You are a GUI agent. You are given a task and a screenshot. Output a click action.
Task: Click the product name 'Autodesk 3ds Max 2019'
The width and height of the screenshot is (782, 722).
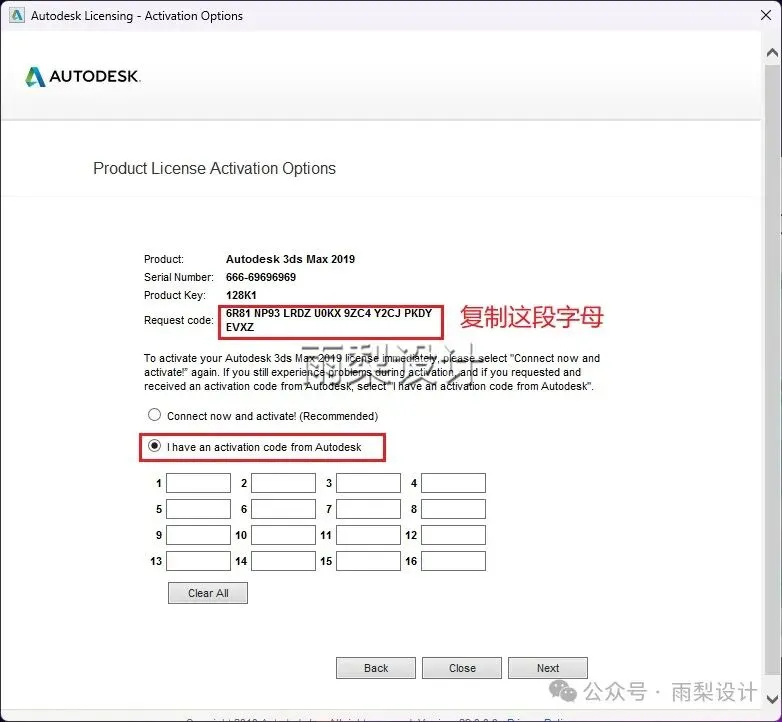[290, 259]
